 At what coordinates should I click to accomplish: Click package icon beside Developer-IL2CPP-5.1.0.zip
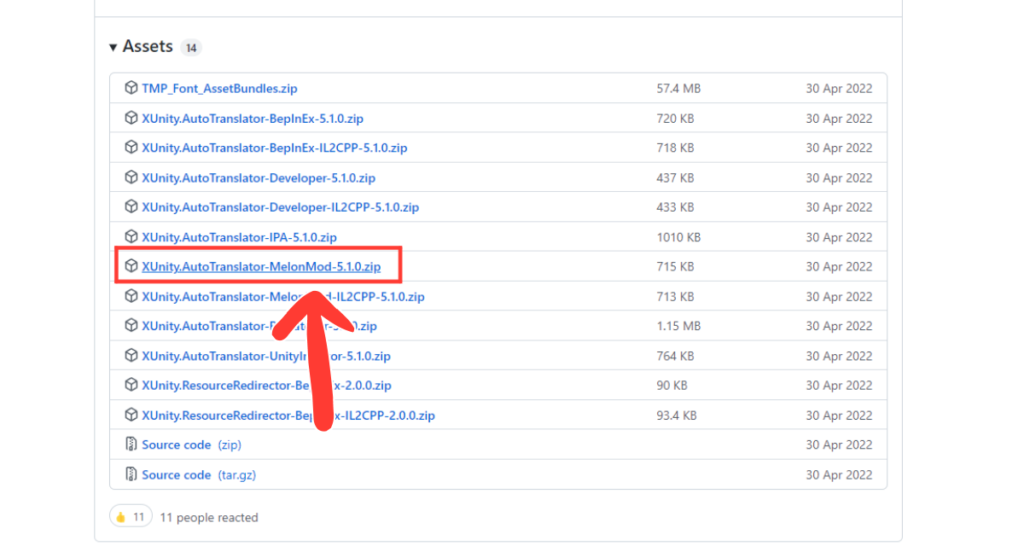point(131,206)
